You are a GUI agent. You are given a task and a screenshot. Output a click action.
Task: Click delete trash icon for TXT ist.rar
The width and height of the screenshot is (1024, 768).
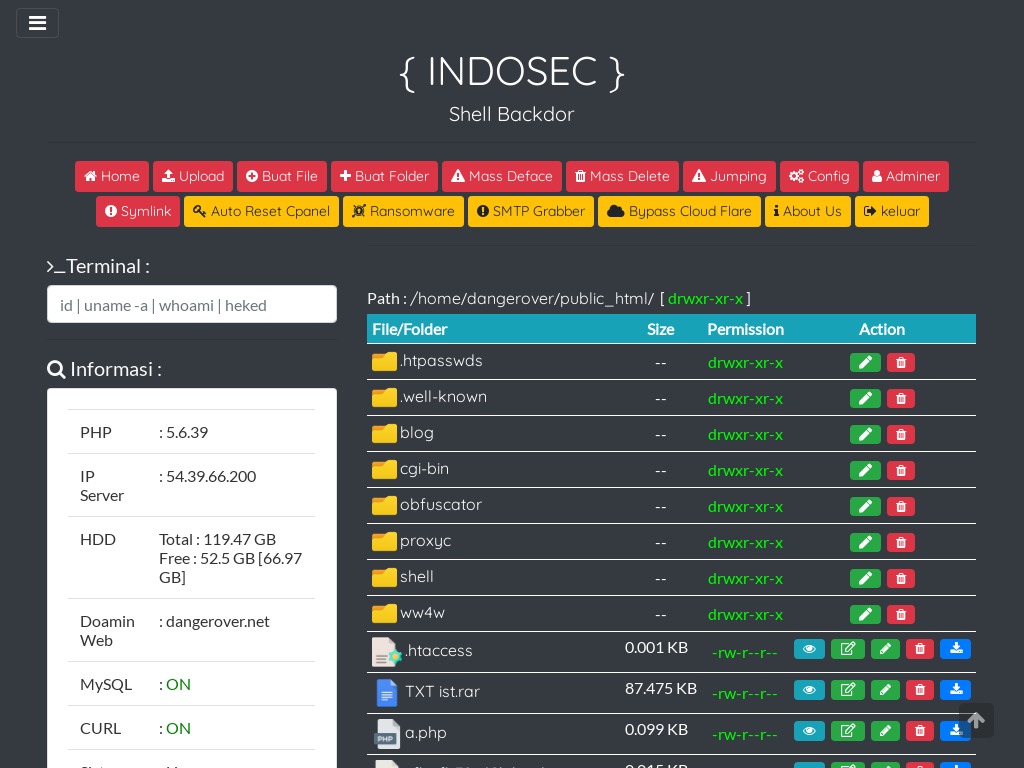920,690
